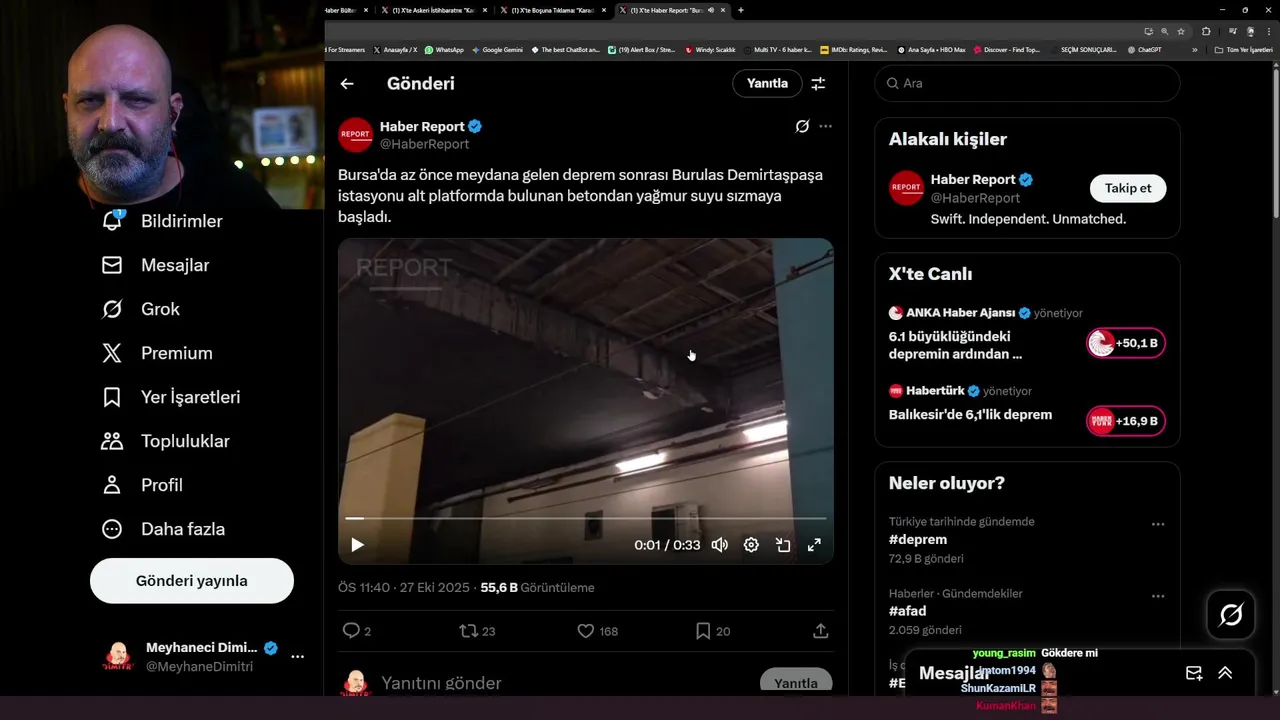This screenshot has height=720, width=1280.
Task: Open ChatGPT bookmark
Action: click(x=1144, y=49)
